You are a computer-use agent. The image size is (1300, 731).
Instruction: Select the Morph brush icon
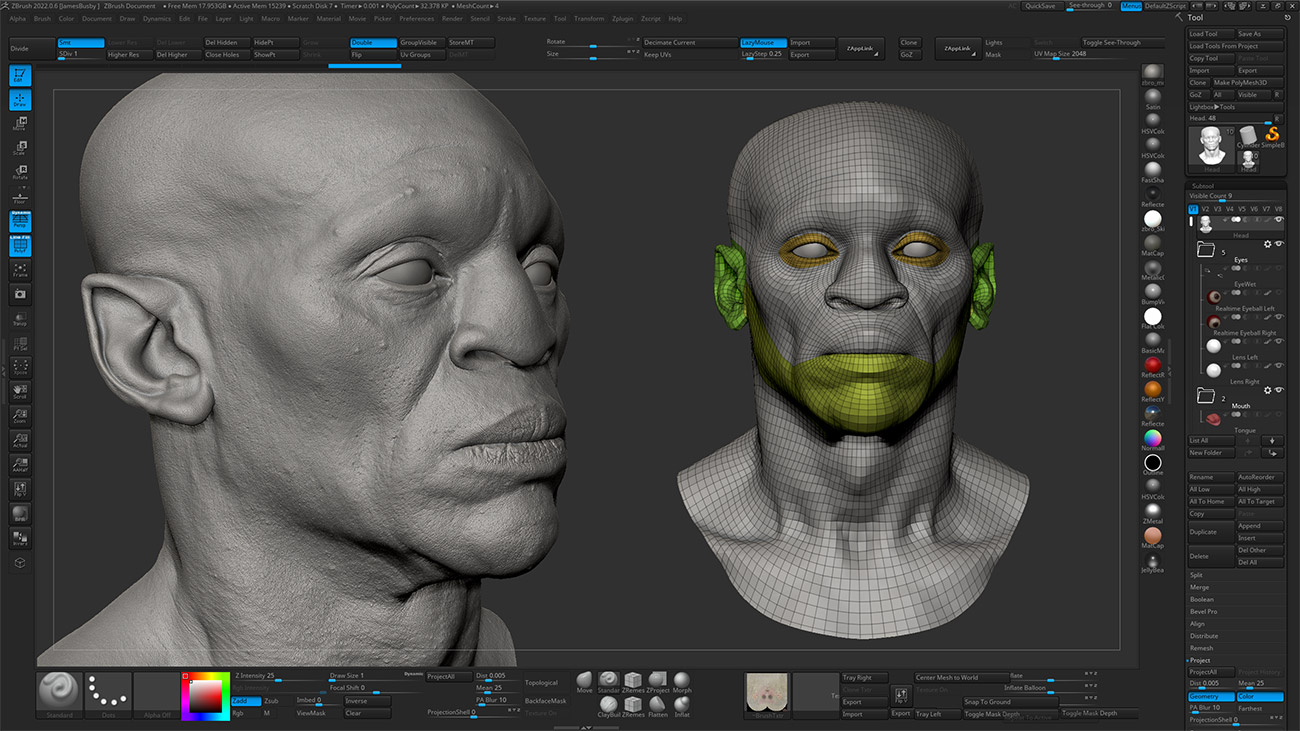coord(682,682)
